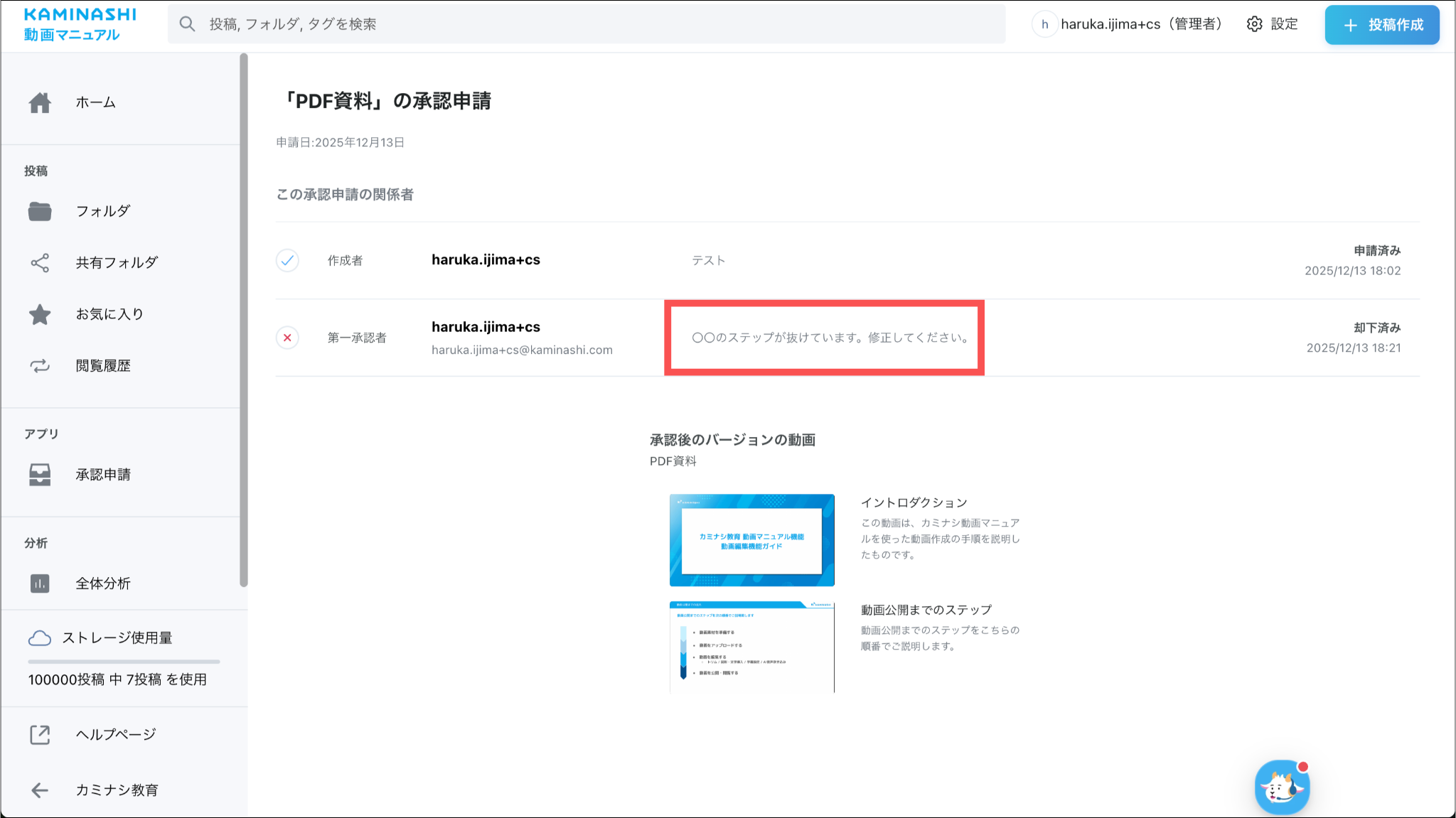The image size is (1456, 818).
Task: Click the creator's checkmark status circle
Action: coord(287,261)
